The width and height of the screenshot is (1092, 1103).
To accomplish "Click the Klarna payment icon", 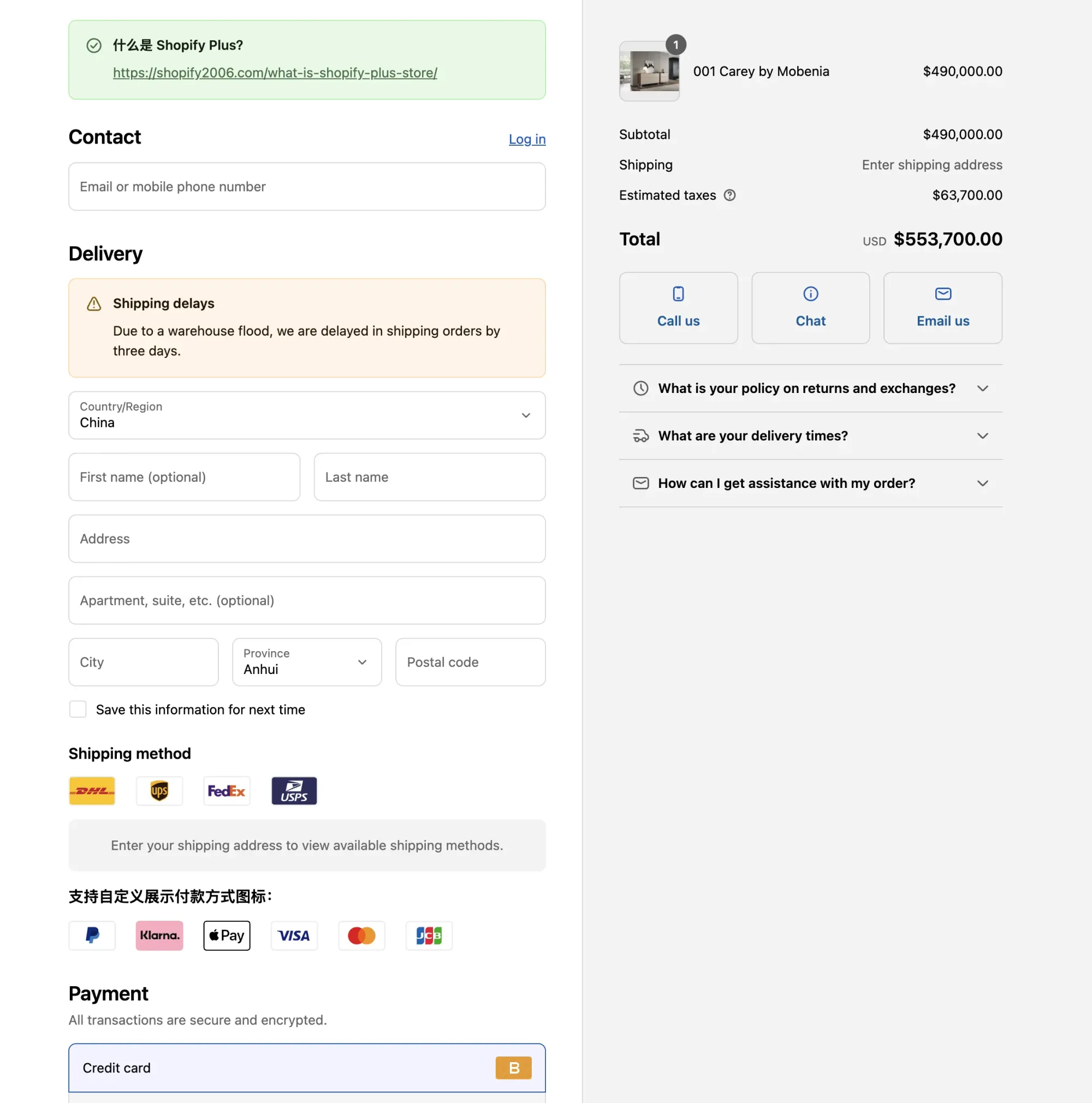I will click(x=159, y=936).
